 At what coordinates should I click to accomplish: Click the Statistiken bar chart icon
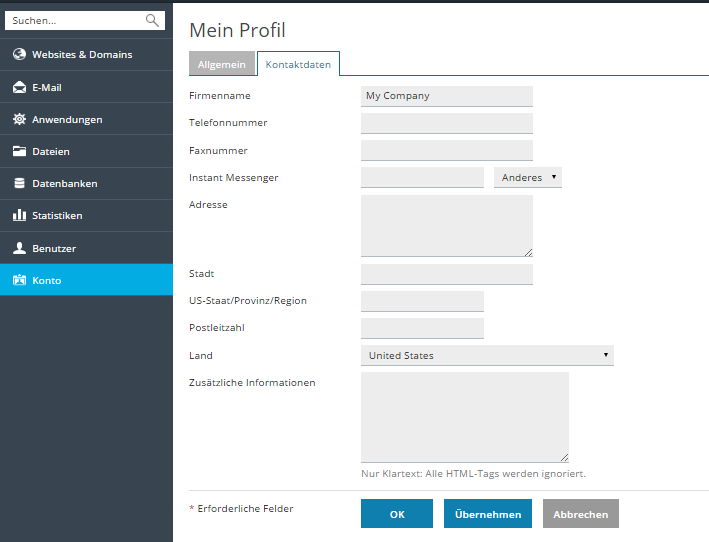(19, 216)
